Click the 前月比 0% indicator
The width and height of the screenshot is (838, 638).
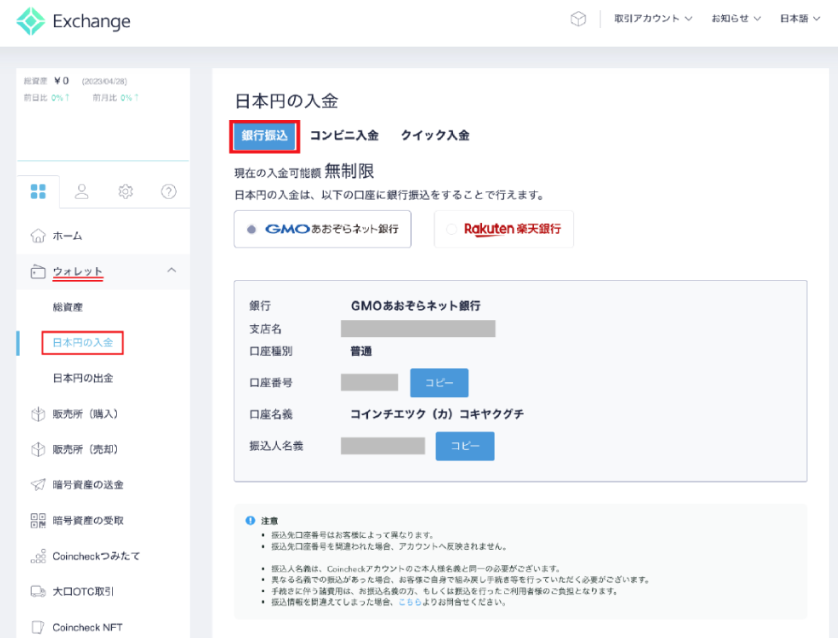coord(116,98)
